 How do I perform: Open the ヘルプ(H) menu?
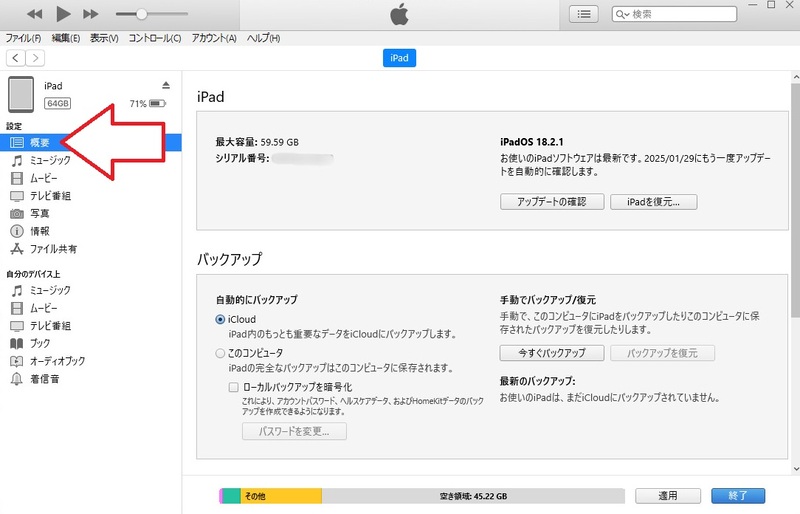pos(263,38)
